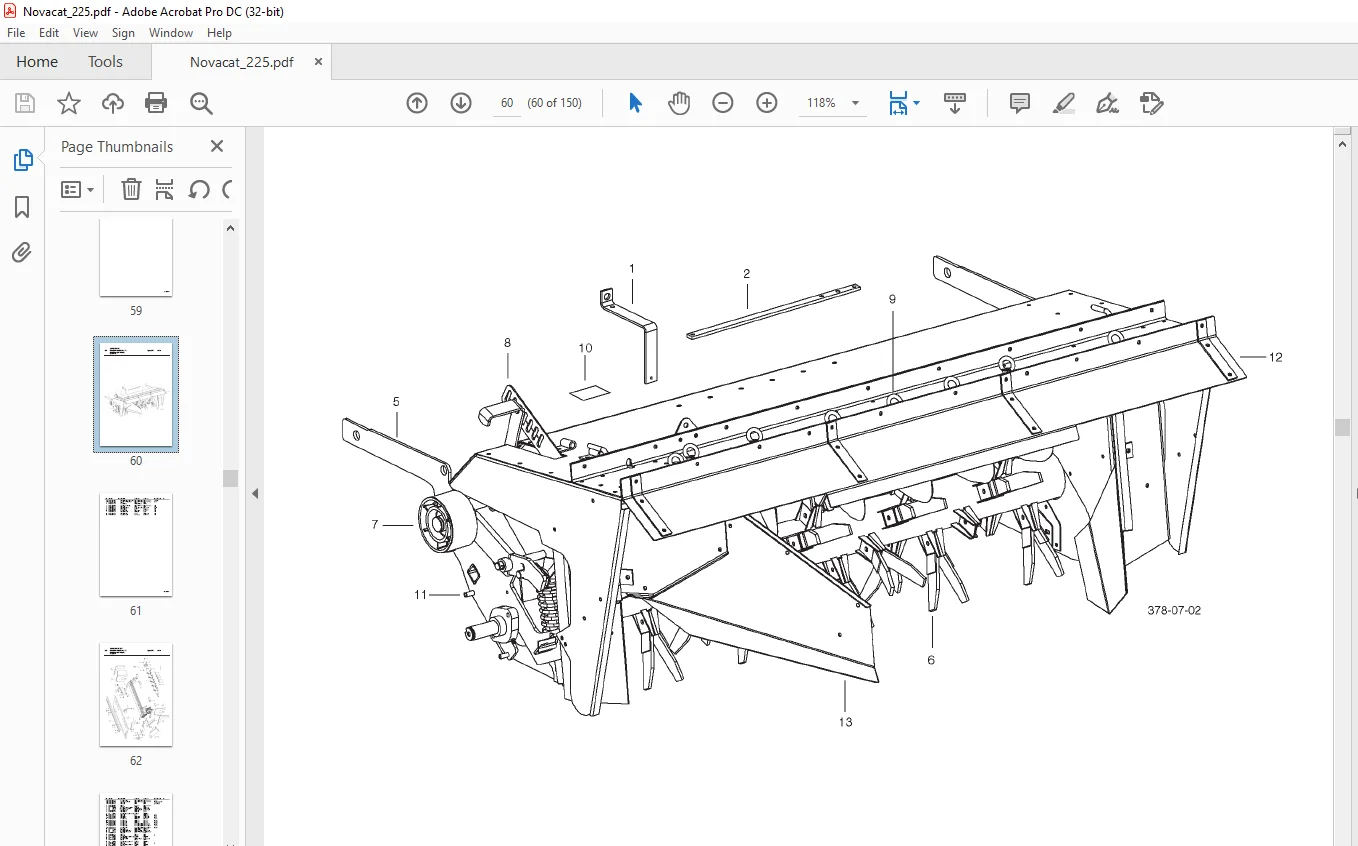
Task: Bookmark this file with the star icon
Action: 68,103
